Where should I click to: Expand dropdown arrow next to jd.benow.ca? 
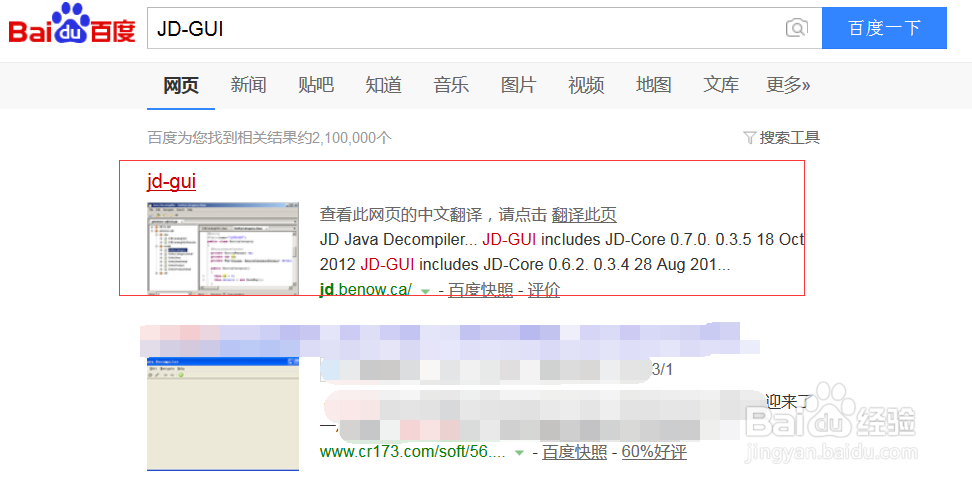(x=425, y=291)
